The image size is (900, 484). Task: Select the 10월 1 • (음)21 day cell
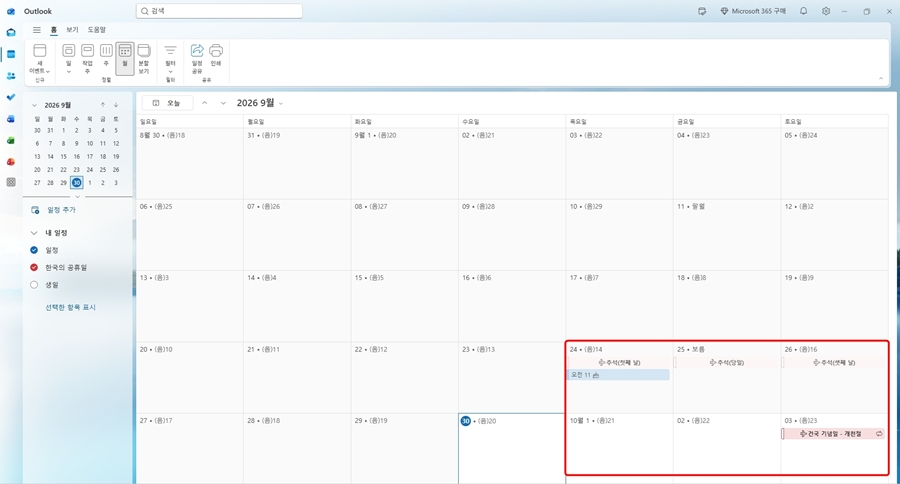pos(619,448)
